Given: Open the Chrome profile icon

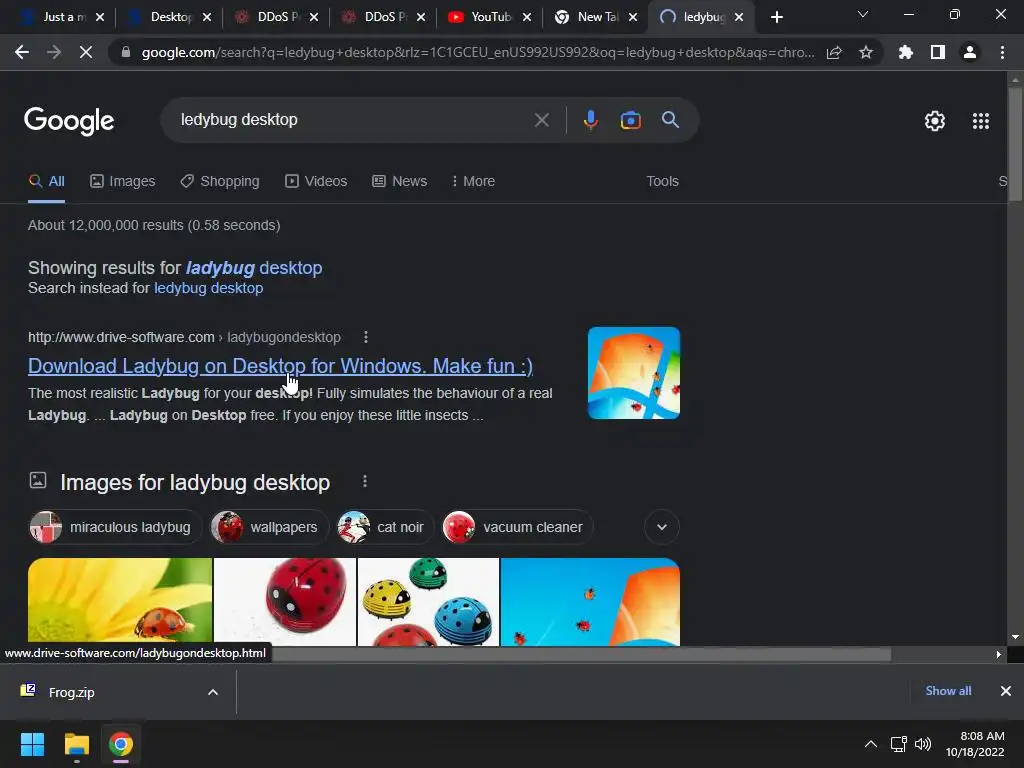Looking at the screenshot, I should coord(970,52).
